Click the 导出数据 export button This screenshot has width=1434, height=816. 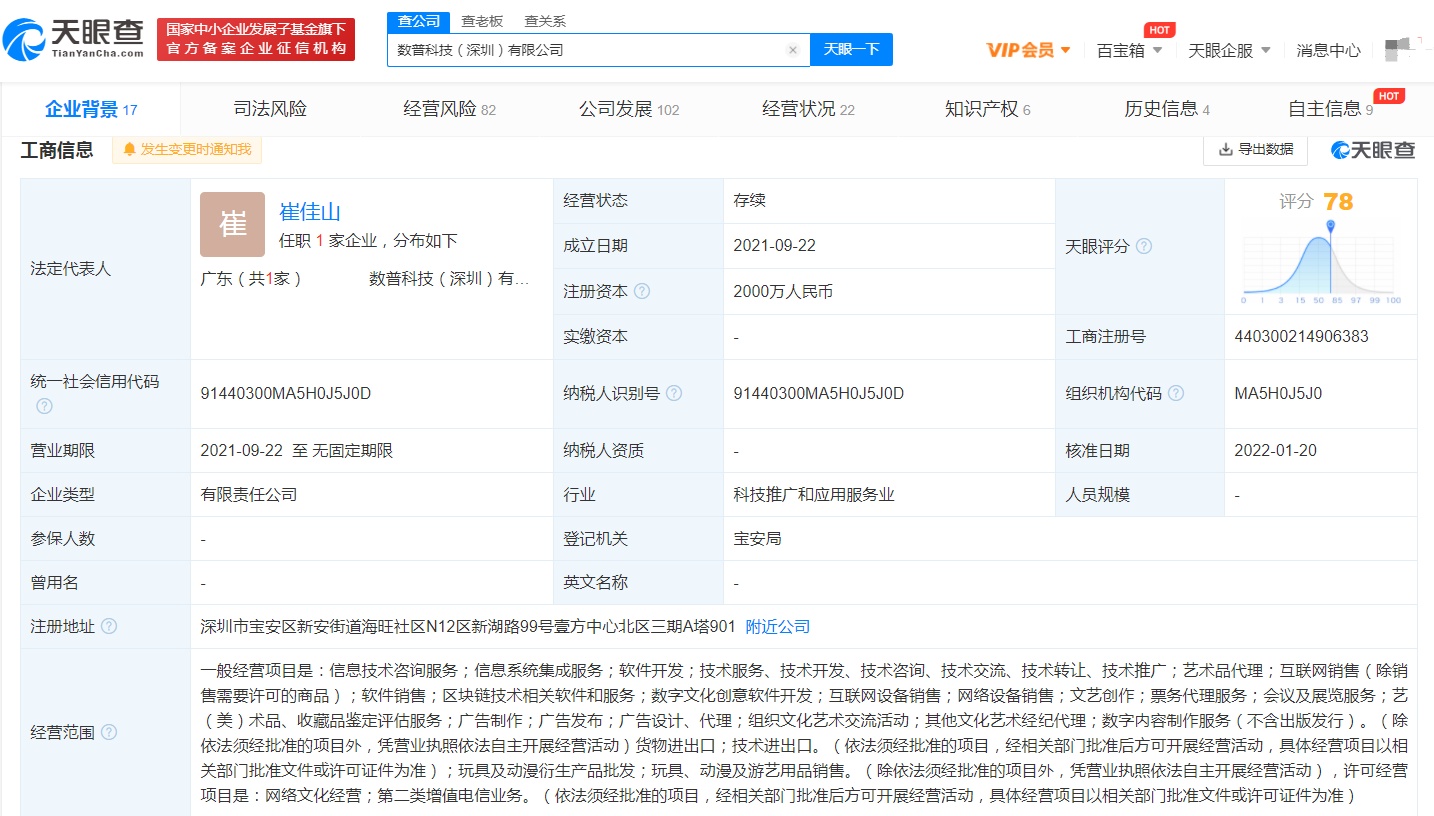click(1256, 149)
